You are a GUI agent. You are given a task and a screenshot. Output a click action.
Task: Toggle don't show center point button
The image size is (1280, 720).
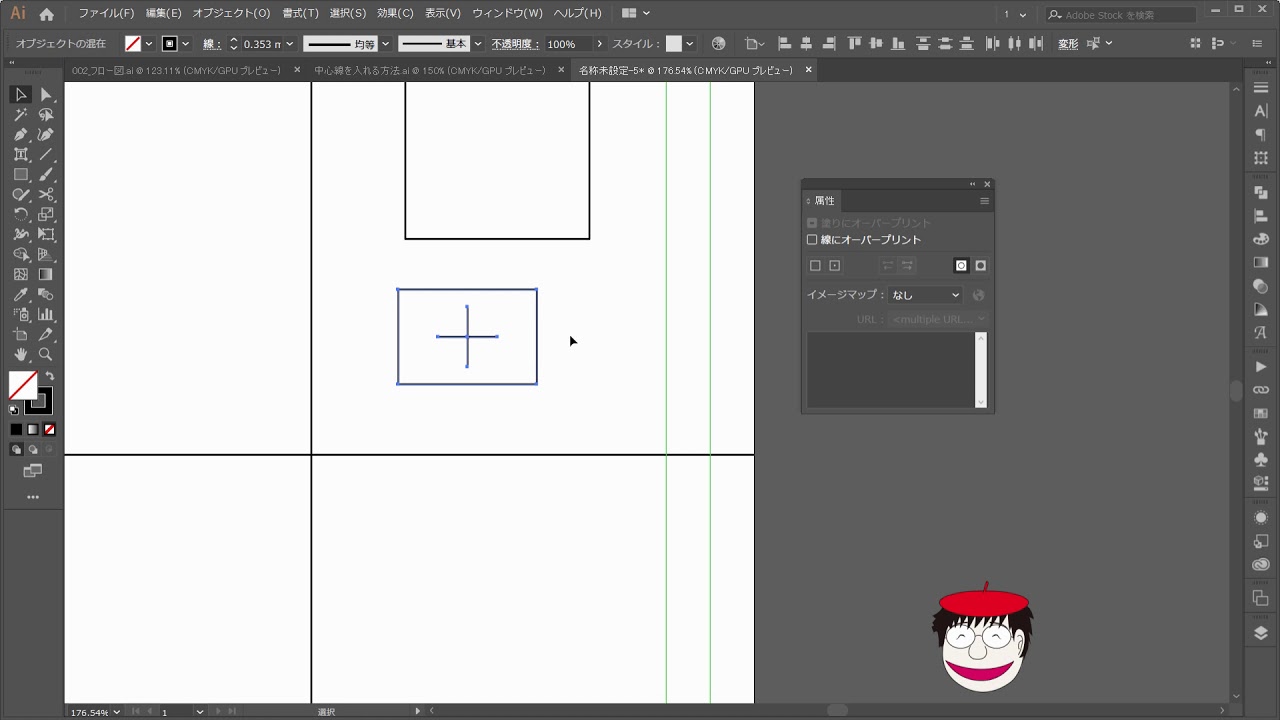point(815,266)
